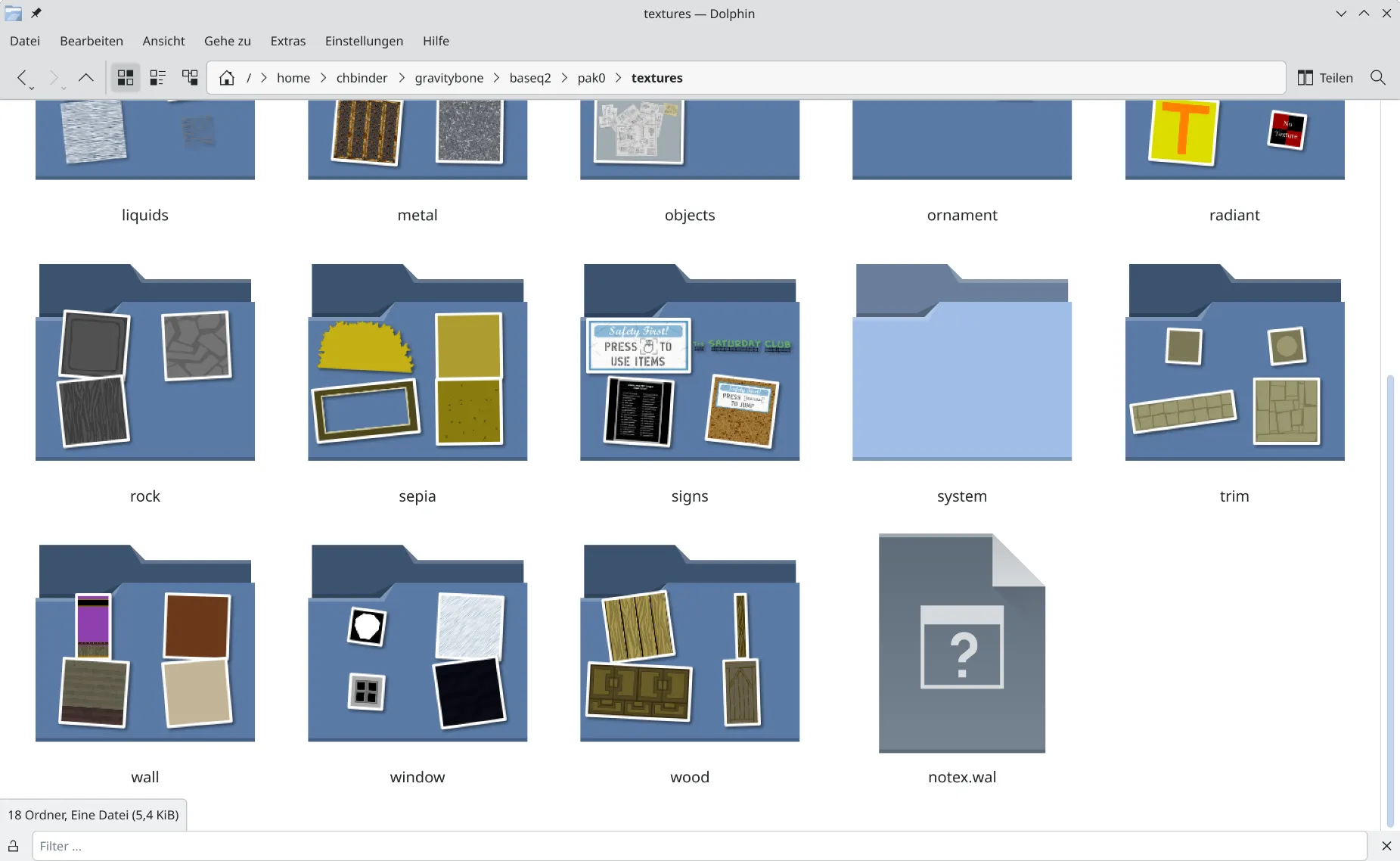
Task: Open the Einstellungen menu
Action: coord(364,41)
